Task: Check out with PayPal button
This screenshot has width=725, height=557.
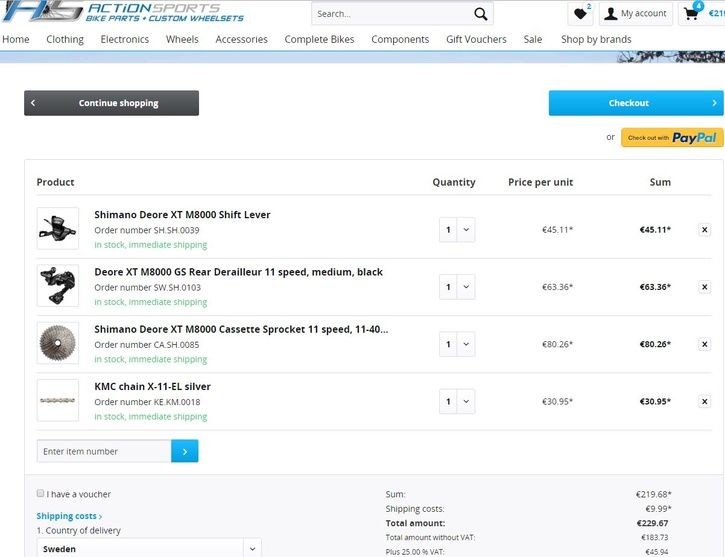Action: tap(672, 138)
